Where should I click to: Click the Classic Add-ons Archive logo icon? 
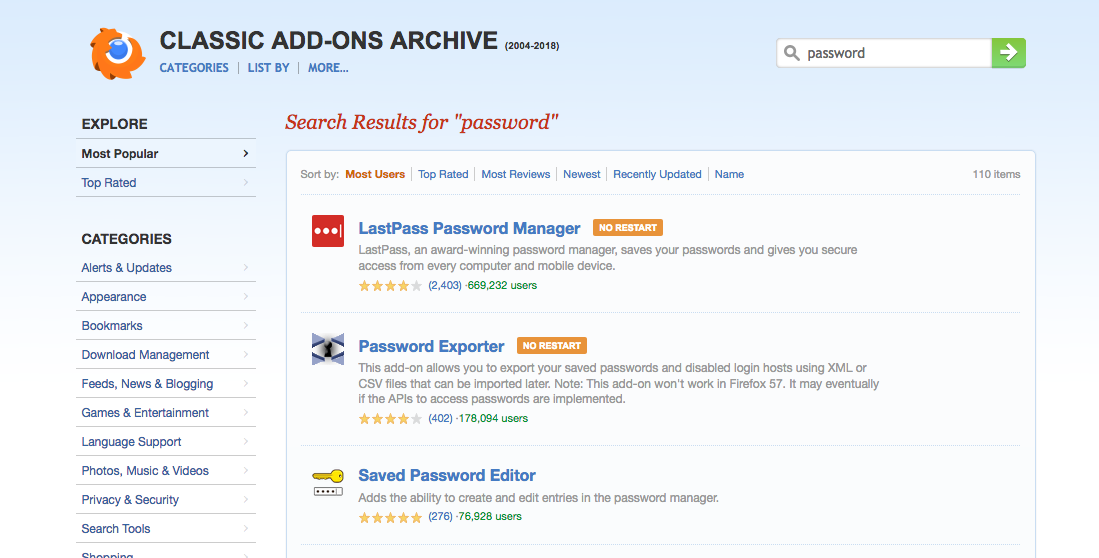[x=118, y=53]
